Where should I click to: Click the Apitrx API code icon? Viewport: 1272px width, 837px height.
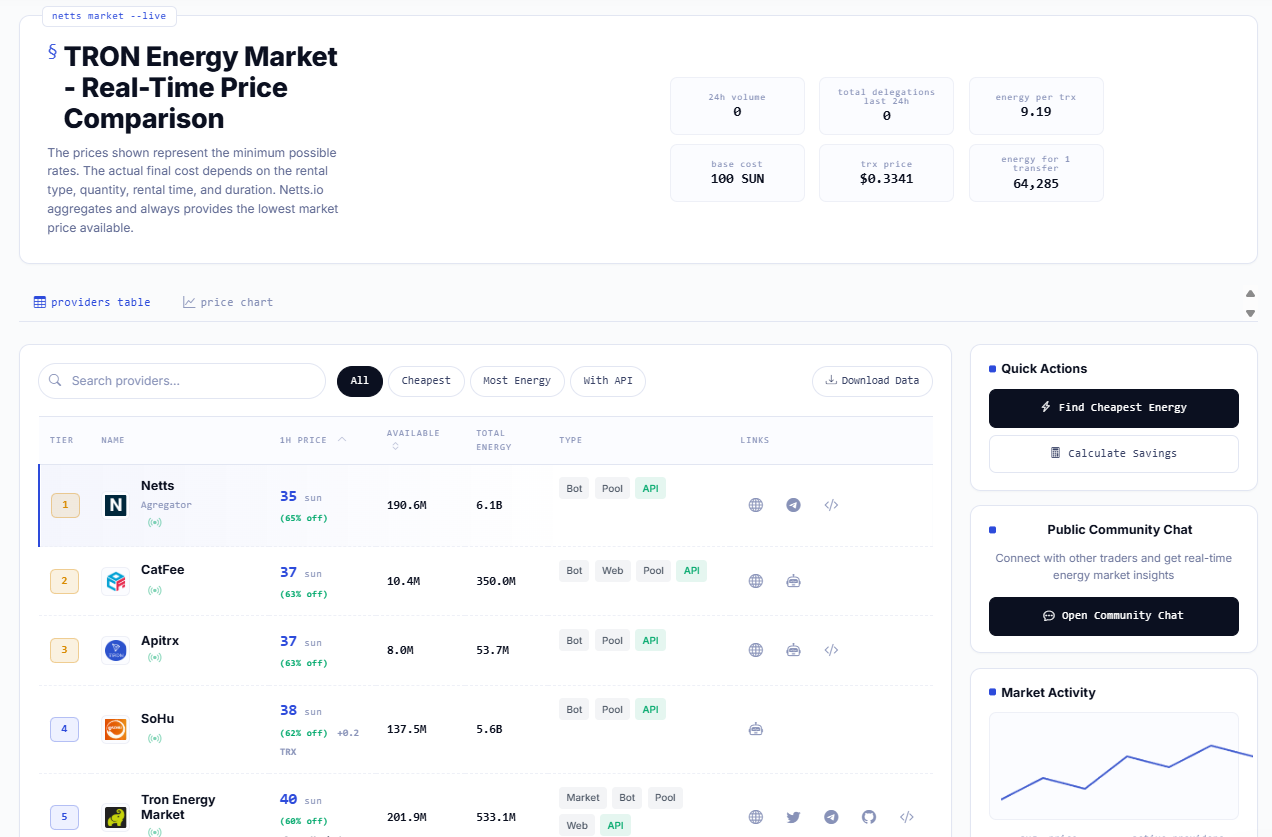pyautogui.click(x=831, y=650)
